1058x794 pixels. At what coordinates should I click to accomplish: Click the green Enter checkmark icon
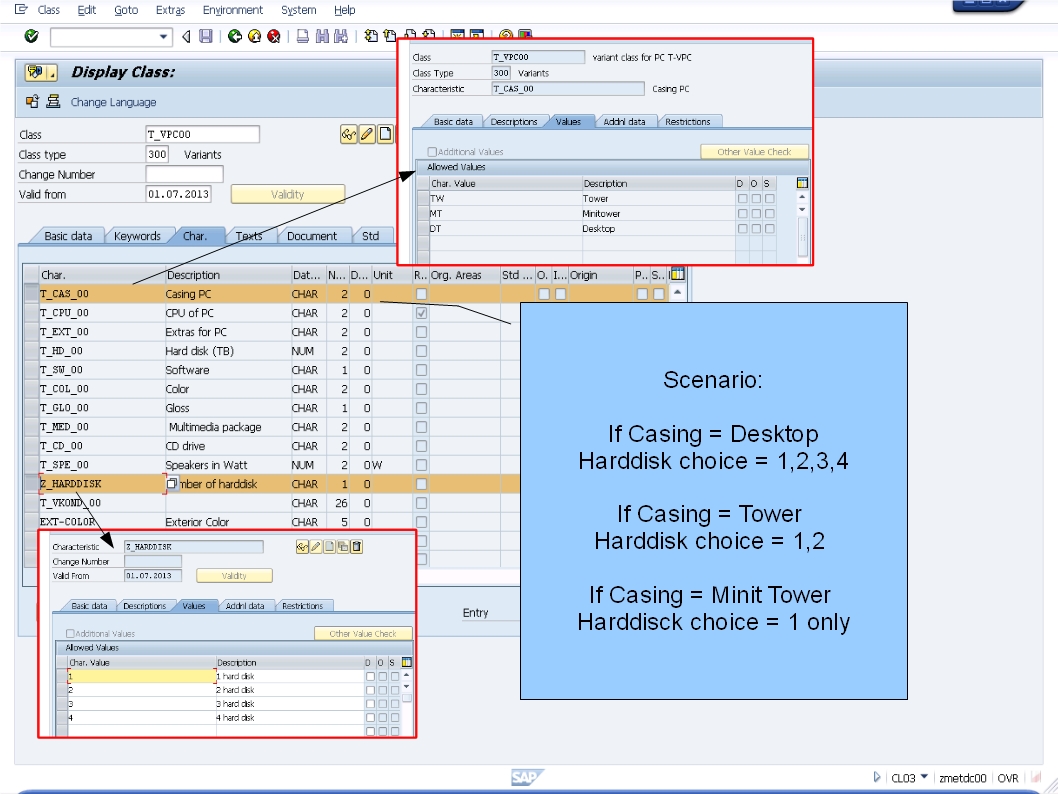tap(30, 37)
